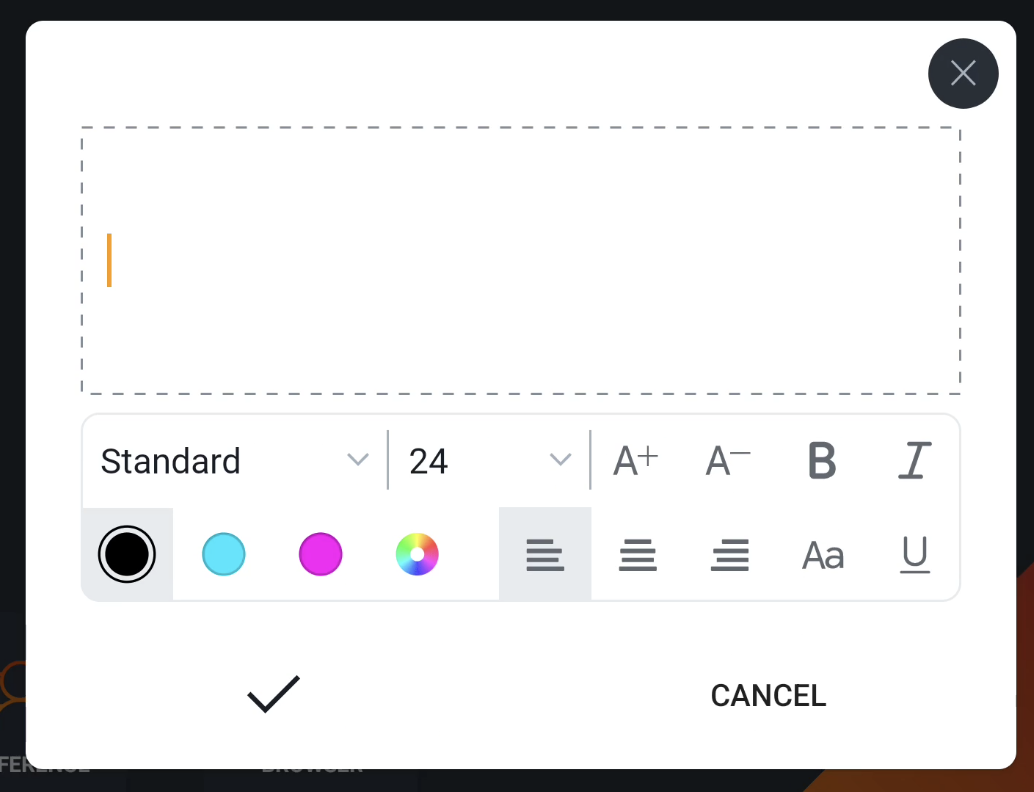Align text to the right
Viewport: 1034px width, 792px height.
(x=729, y=554)
